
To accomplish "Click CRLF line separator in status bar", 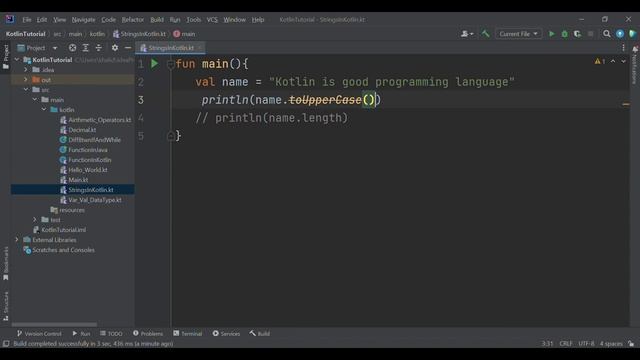I will pyautogui.click(x=566, y=344).
